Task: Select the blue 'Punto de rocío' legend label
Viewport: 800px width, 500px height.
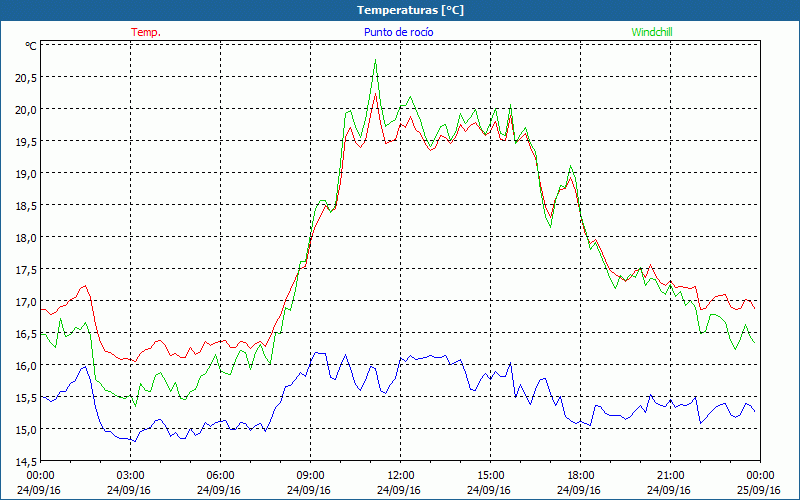Action: click(x=398, y=32)
